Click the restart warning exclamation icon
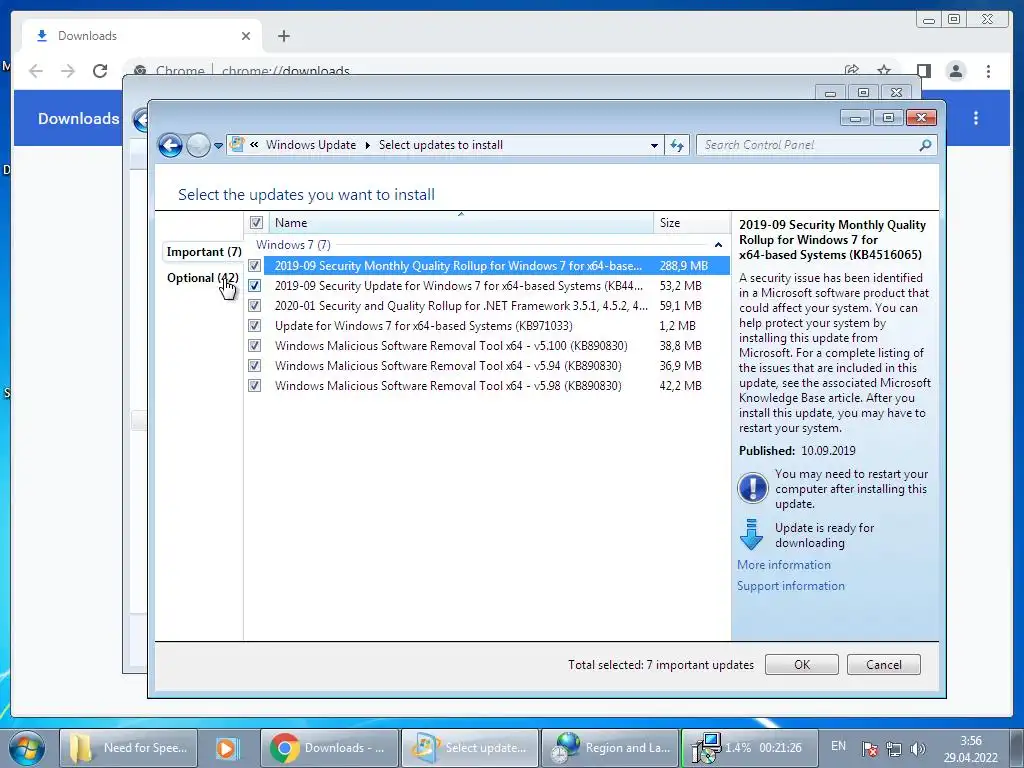The width and height of the screenshot is (1024, 768). [x=752, y=488]
